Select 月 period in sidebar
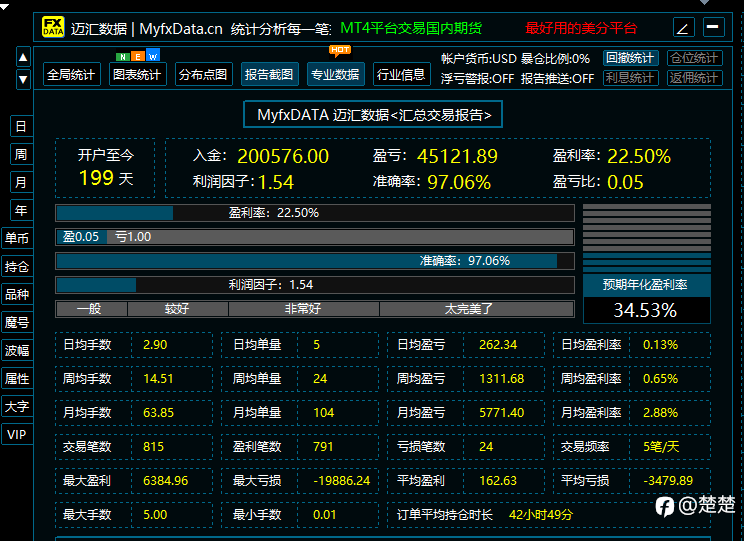Image resolution: width=744 pixels, height=541 pixels. pos(21,182)
